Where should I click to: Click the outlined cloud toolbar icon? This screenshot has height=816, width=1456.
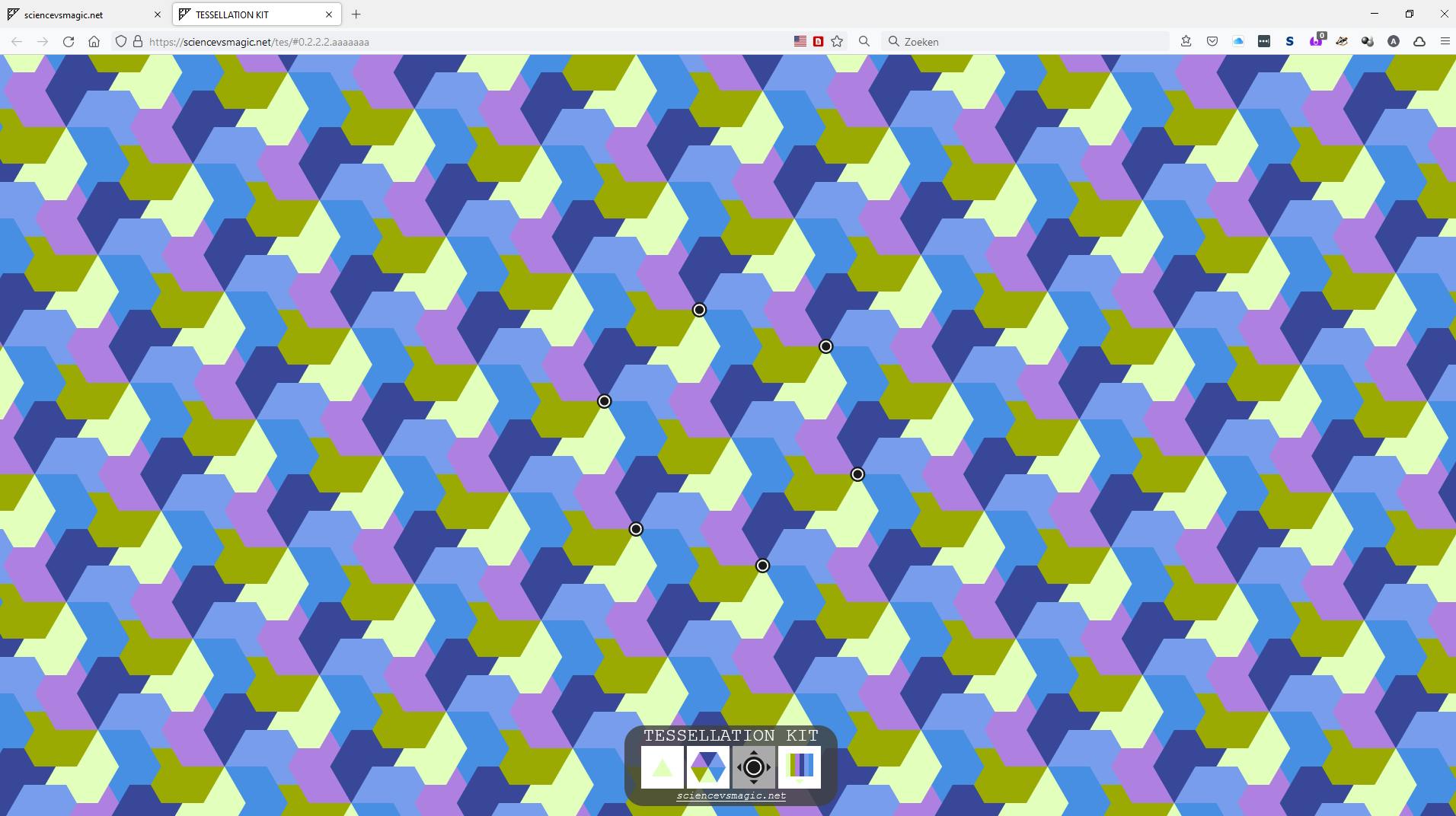1419,42
